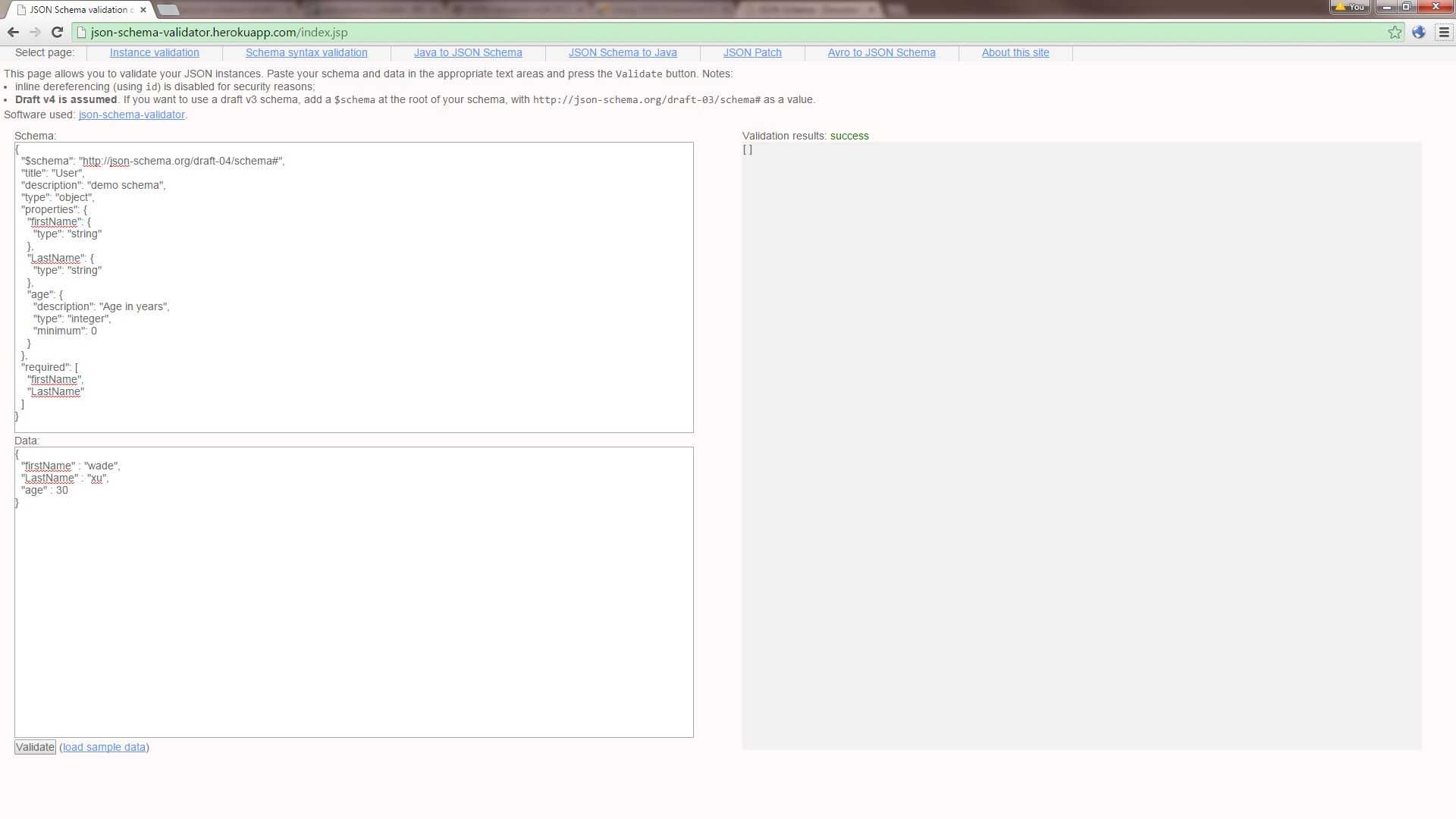Screen dimensions: 1456x819
Task: Open the Chrome hamburger menu
Action: point(1444,32)
